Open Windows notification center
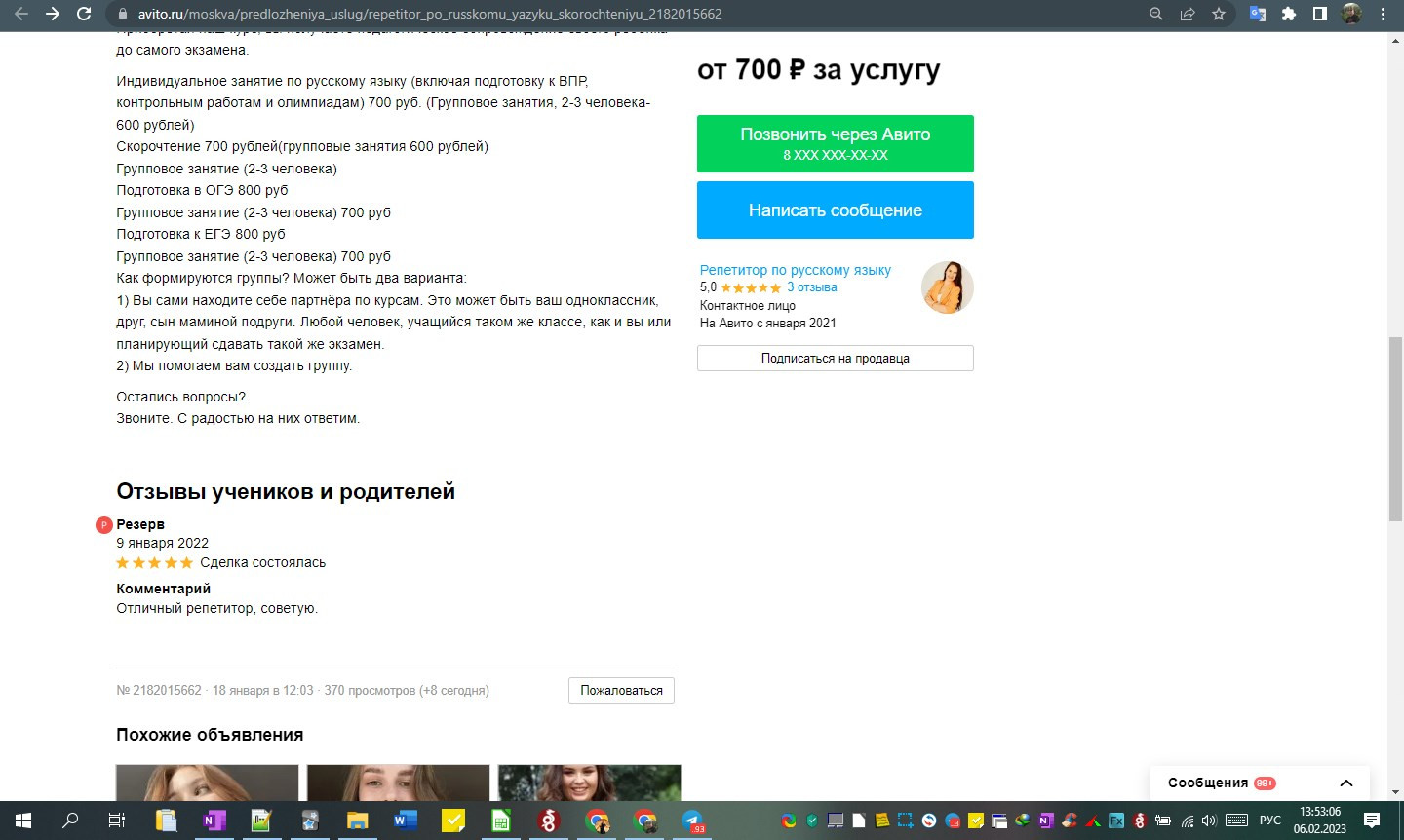Screen dimensions: 1404x840 1372,821
